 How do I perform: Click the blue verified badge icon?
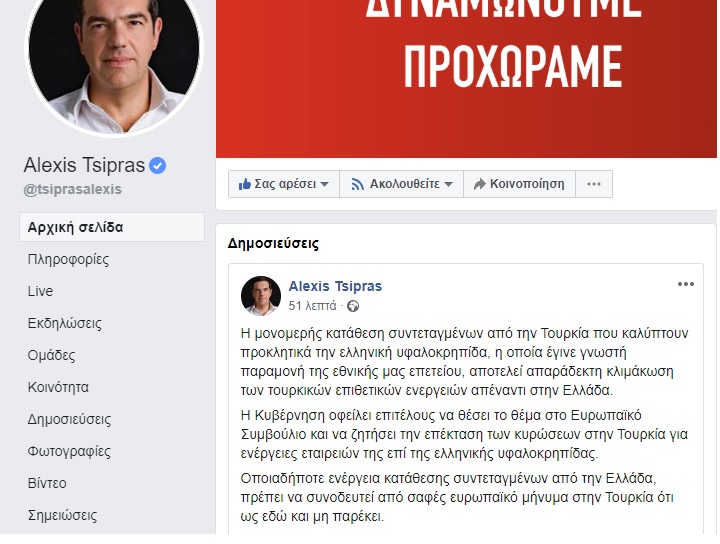pos(157,166)
